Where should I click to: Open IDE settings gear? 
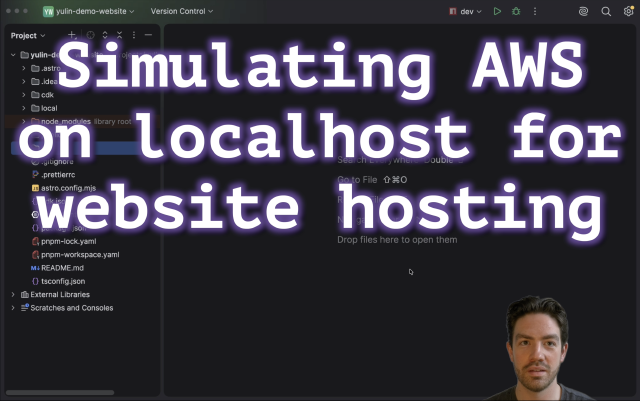629,11
